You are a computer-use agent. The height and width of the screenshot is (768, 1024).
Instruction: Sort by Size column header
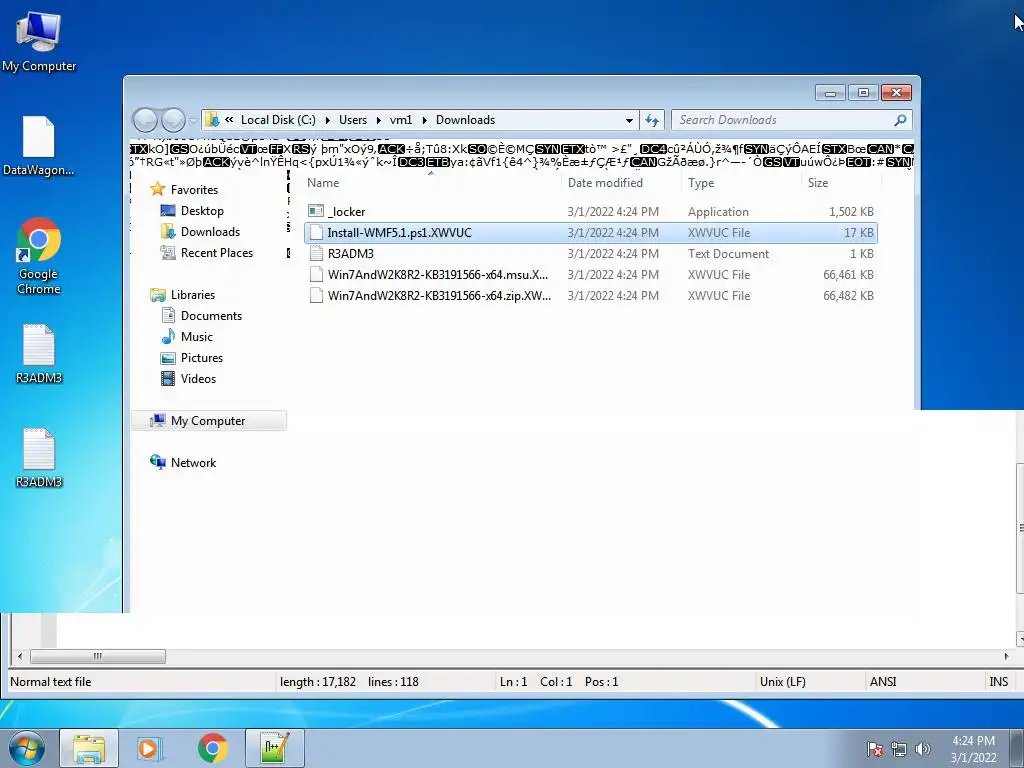coord(841,183)
